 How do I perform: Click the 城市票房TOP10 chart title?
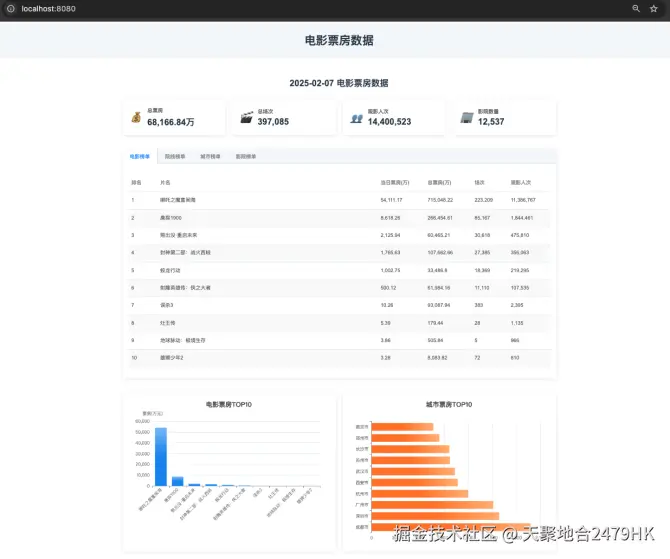click(x=449, y=404)
